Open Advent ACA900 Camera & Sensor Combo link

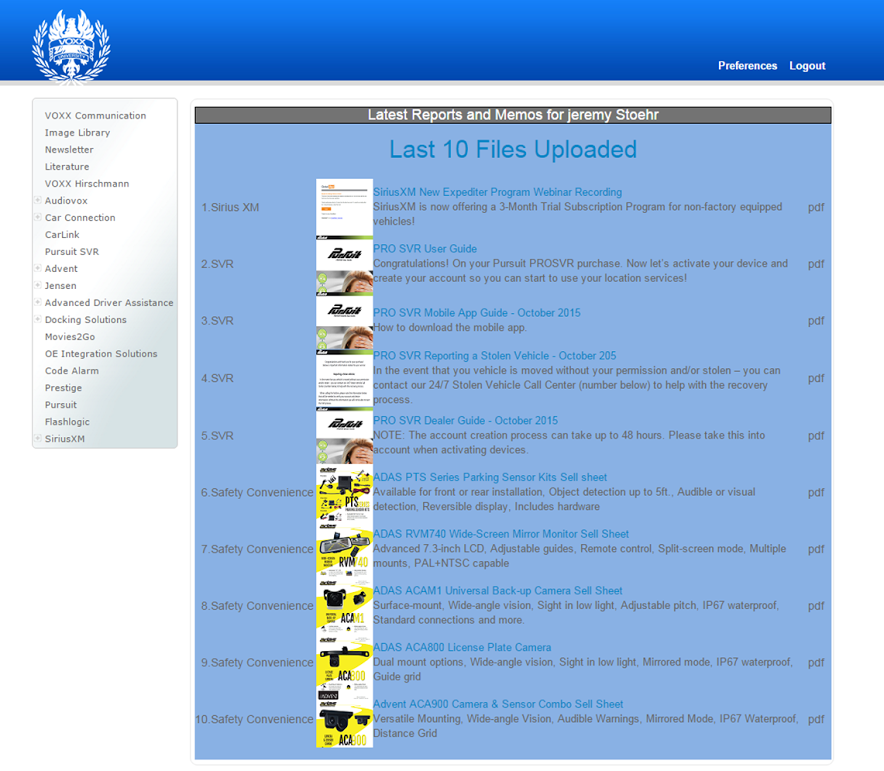(x=498, y=704)
